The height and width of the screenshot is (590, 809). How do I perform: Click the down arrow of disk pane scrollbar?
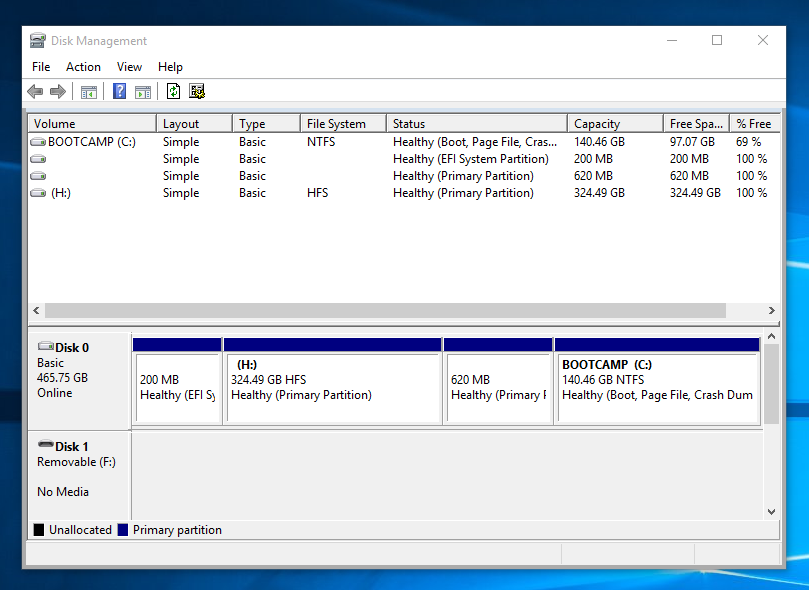[x=770, y=511]
